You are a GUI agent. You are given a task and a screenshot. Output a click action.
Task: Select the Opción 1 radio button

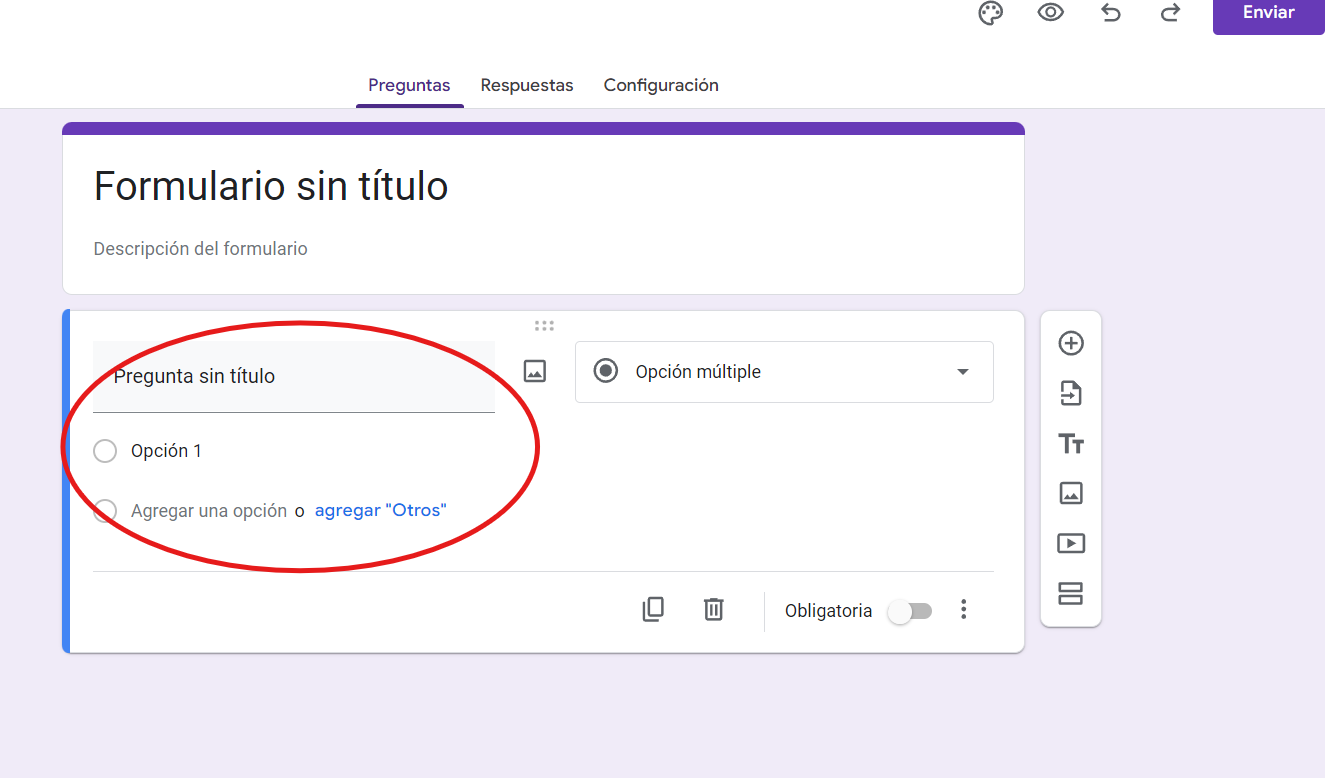(x=105, y=452)
